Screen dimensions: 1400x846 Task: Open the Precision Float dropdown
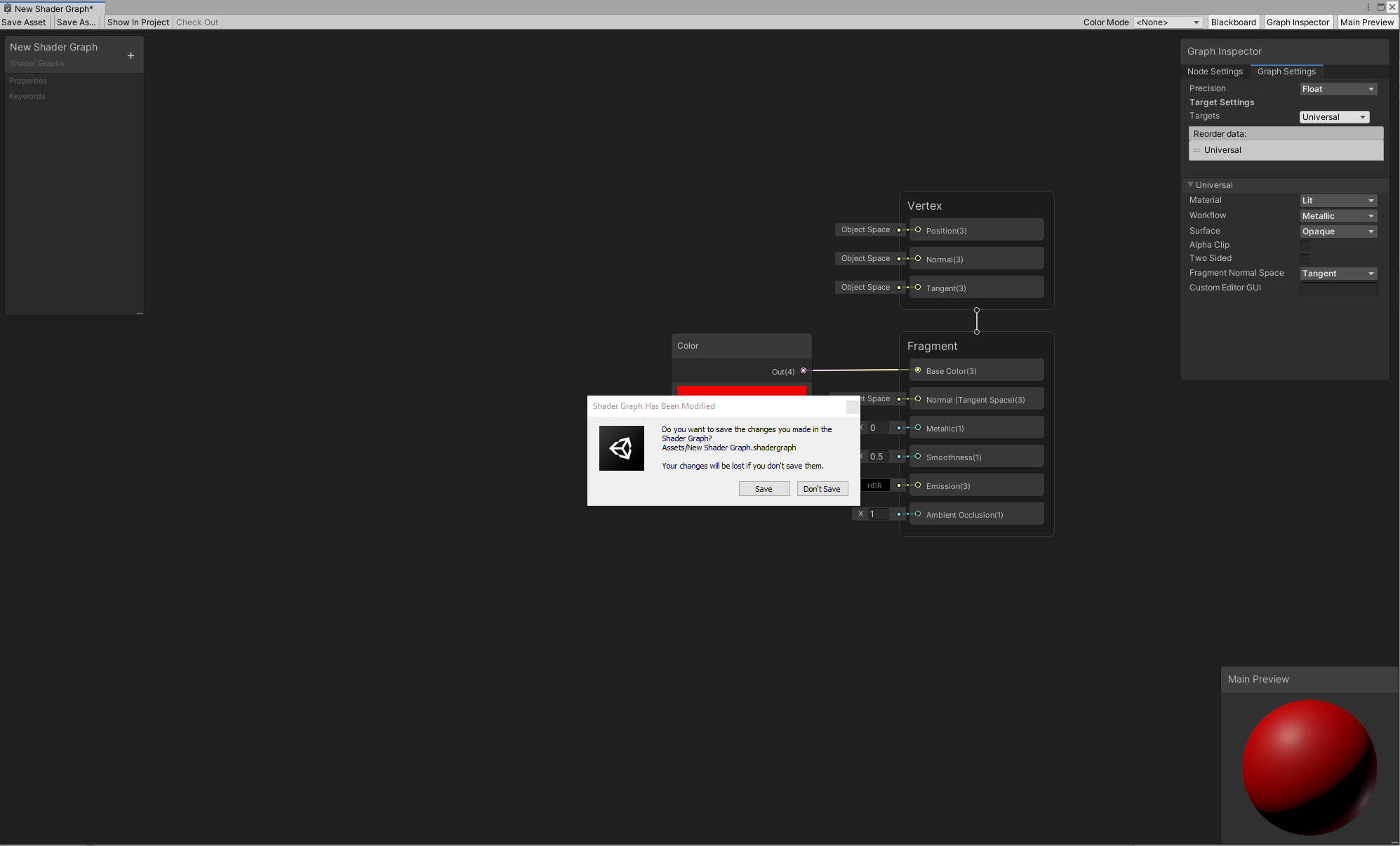(x=1338, y=89)
